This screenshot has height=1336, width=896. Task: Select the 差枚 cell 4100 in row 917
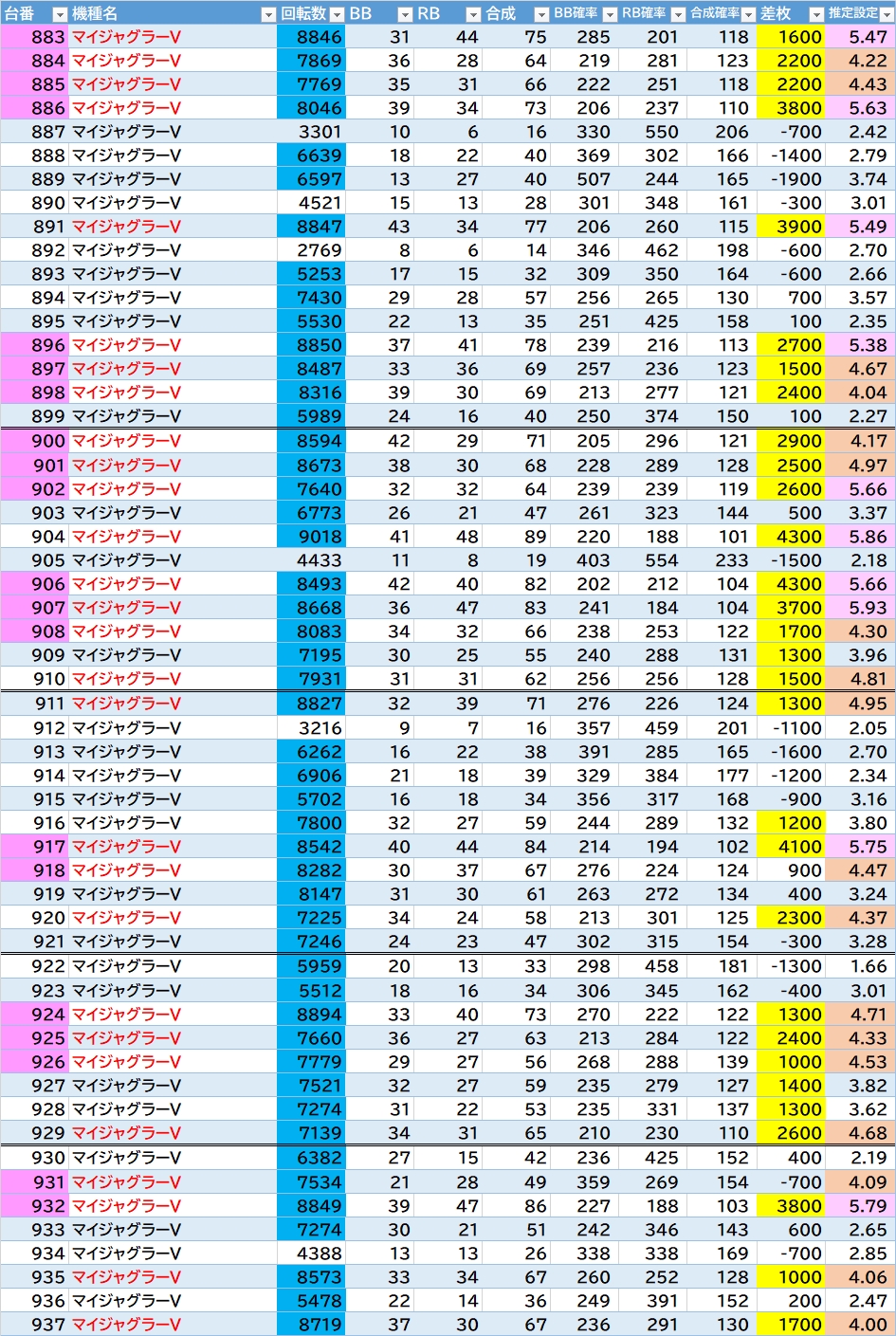click(791, 847)
